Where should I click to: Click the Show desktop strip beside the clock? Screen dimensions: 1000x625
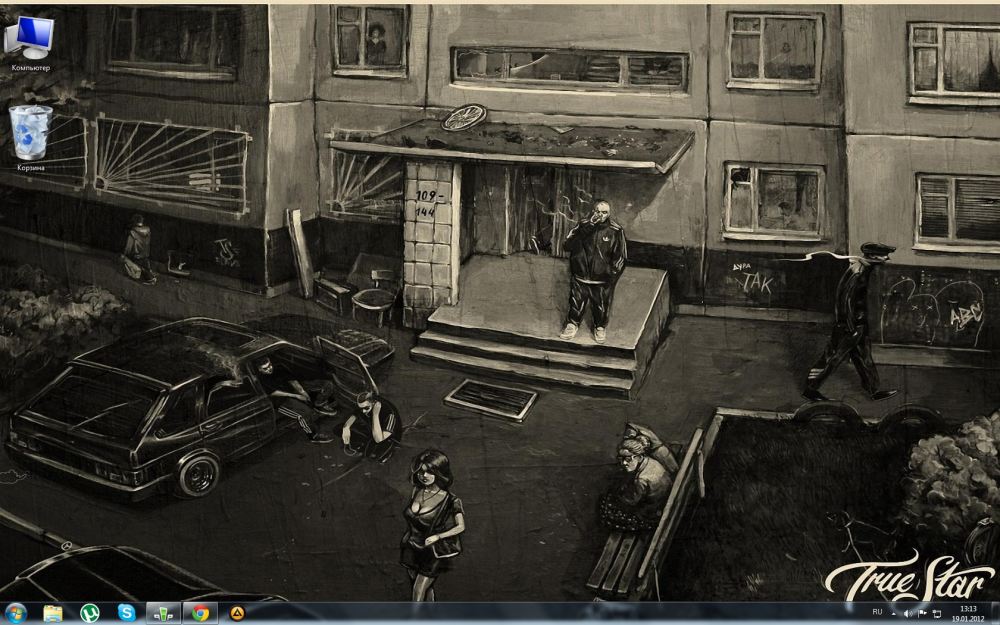(x=996, y=614)
